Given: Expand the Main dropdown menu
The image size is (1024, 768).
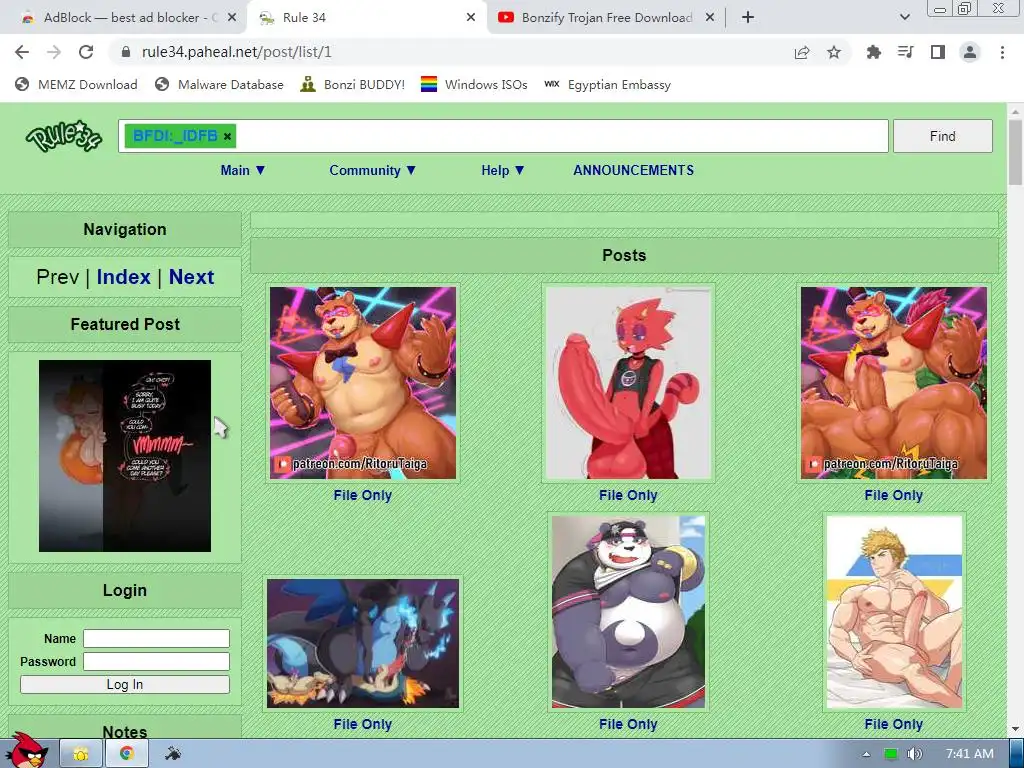Looking at the screenshot, I should click(x=243, y=170).
